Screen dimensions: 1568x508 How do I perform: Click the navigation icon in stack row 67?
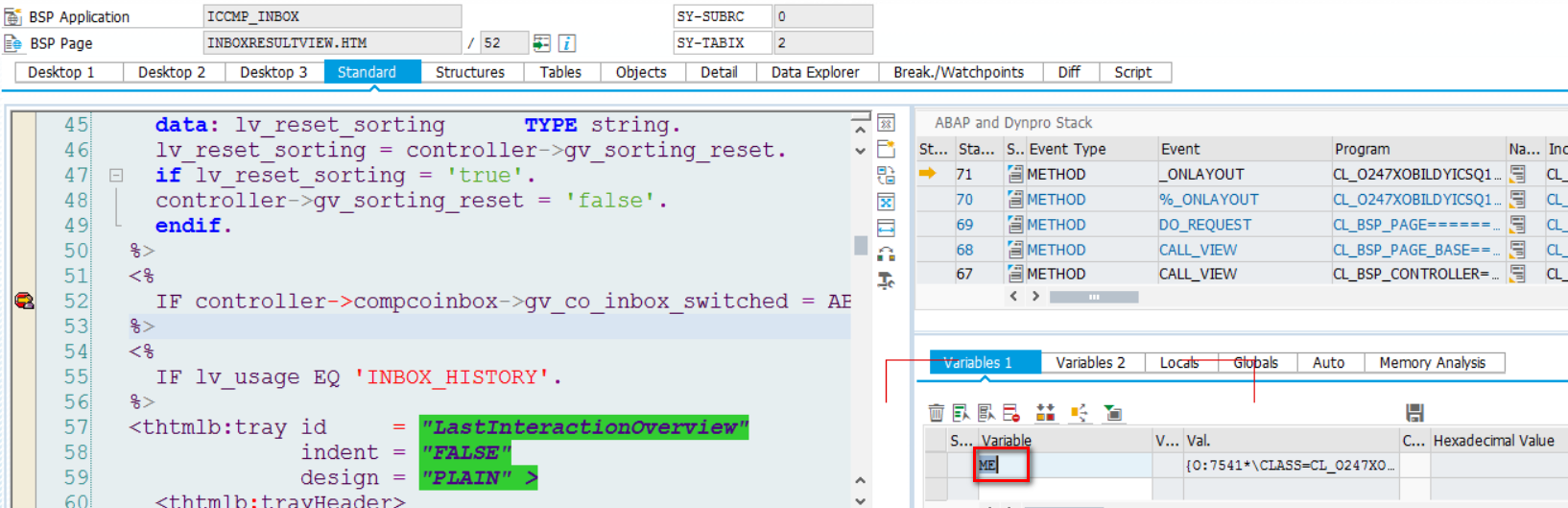tap(1518, 274)
